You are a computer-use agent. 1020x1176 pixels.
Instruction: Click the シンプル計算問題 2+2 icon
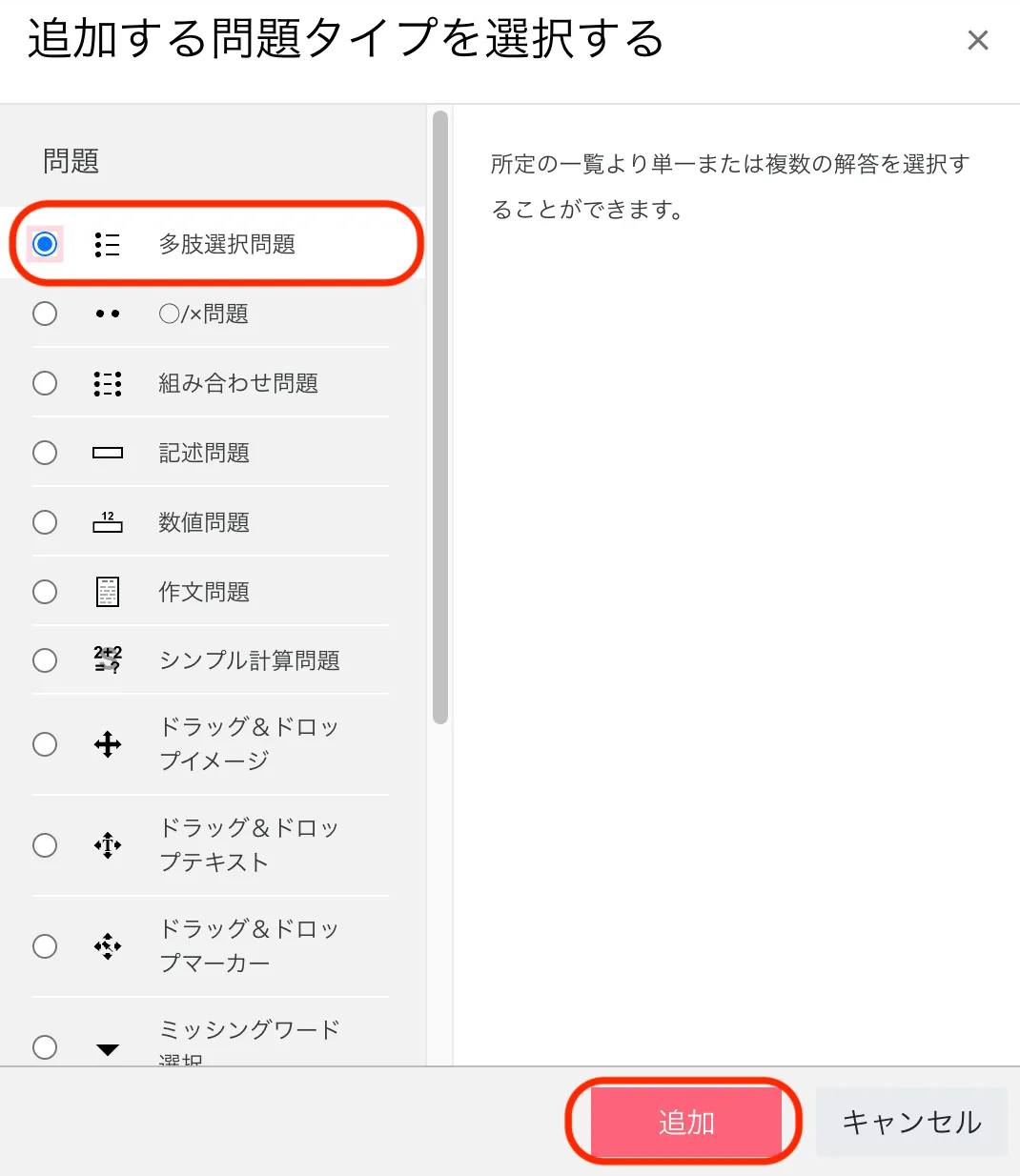[x=108, y=659]
